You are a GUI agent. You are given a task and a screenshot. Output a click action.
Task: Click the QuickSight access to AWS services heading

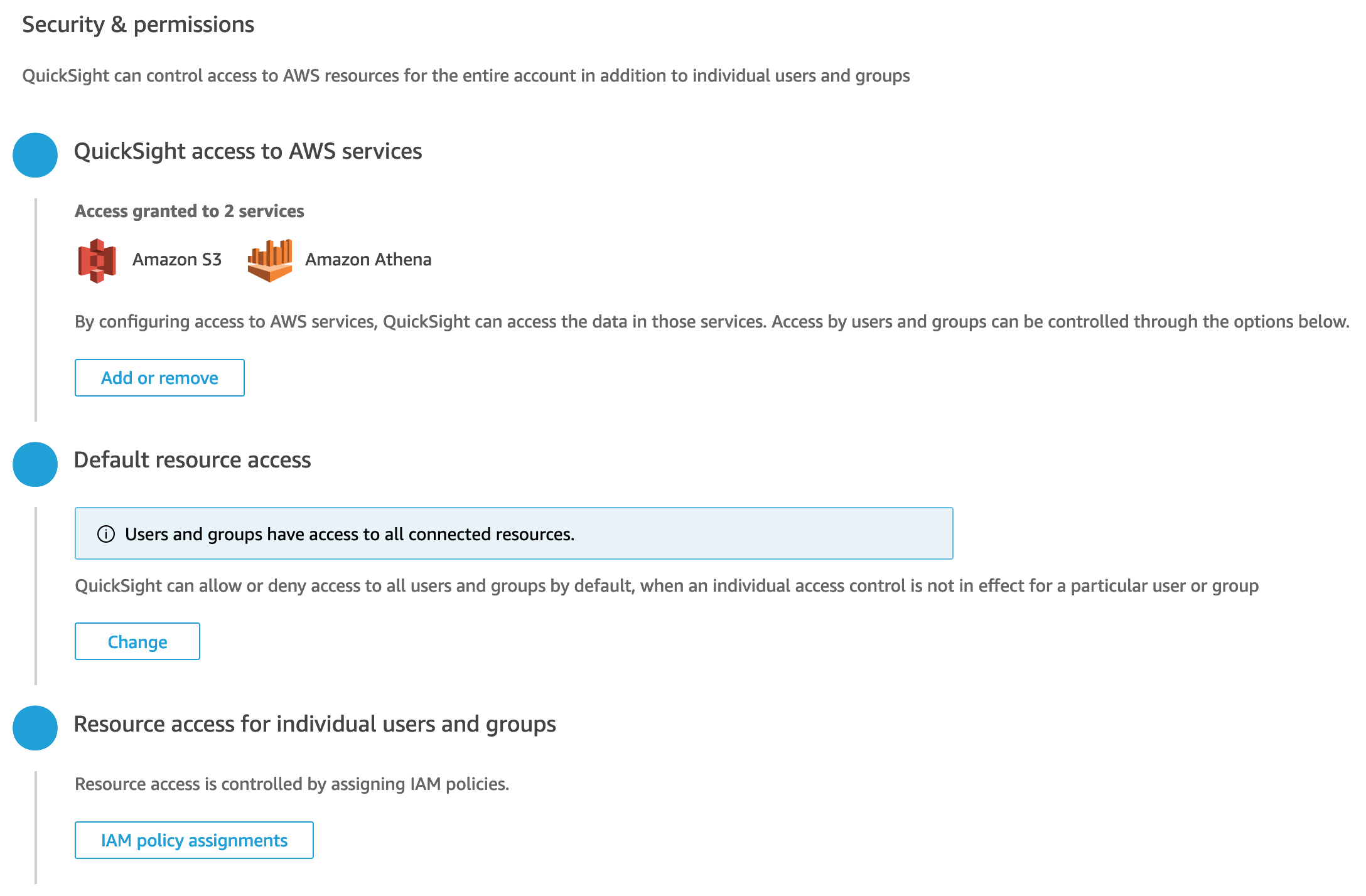pos(248,151)
